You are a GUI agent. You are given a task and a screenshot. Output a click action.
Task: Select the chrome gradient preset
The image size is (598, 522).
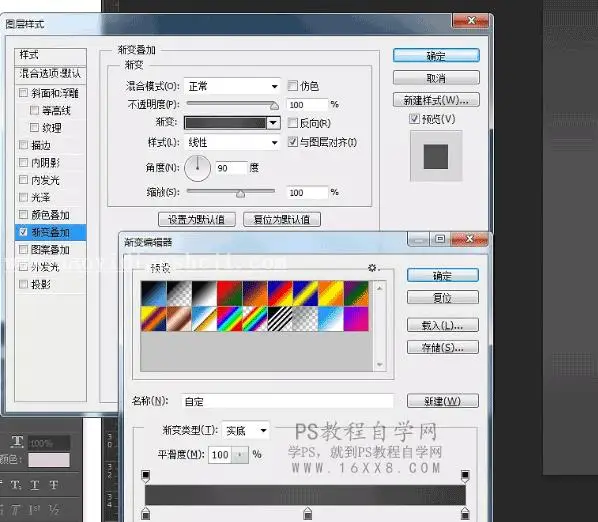pyautogui.click(x=204, y=319)
